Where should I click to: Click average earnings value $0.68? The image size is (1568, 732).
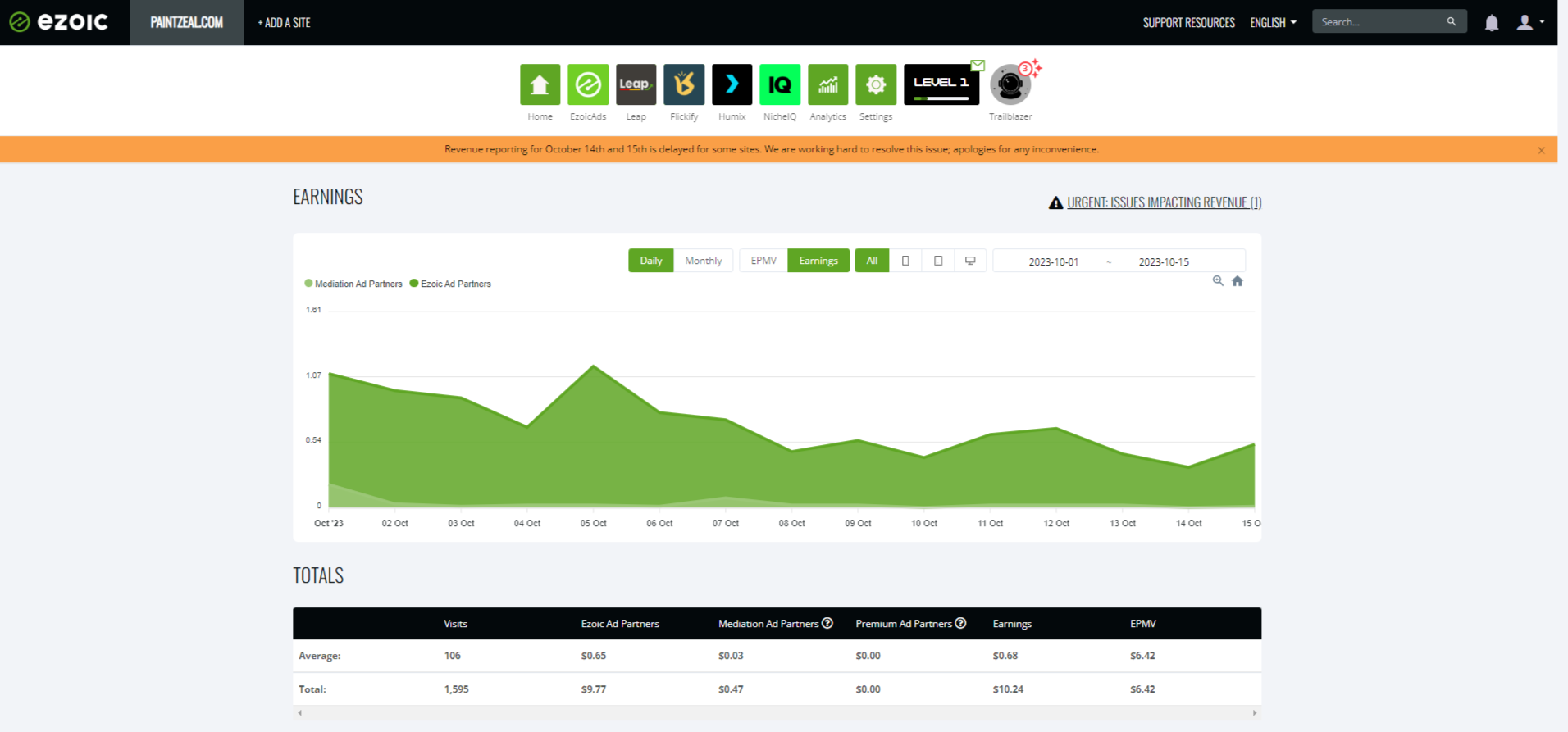[1005, 656]
